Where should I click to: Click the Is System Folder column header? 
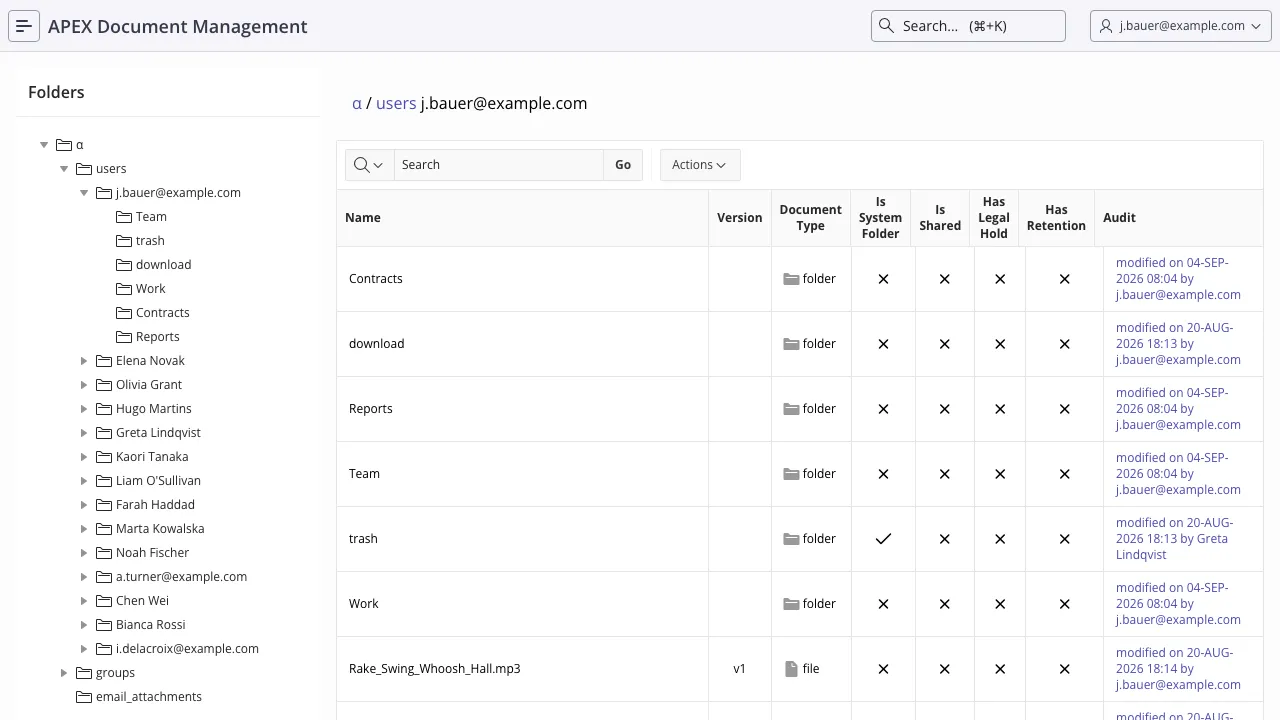(x=881, y=218)
